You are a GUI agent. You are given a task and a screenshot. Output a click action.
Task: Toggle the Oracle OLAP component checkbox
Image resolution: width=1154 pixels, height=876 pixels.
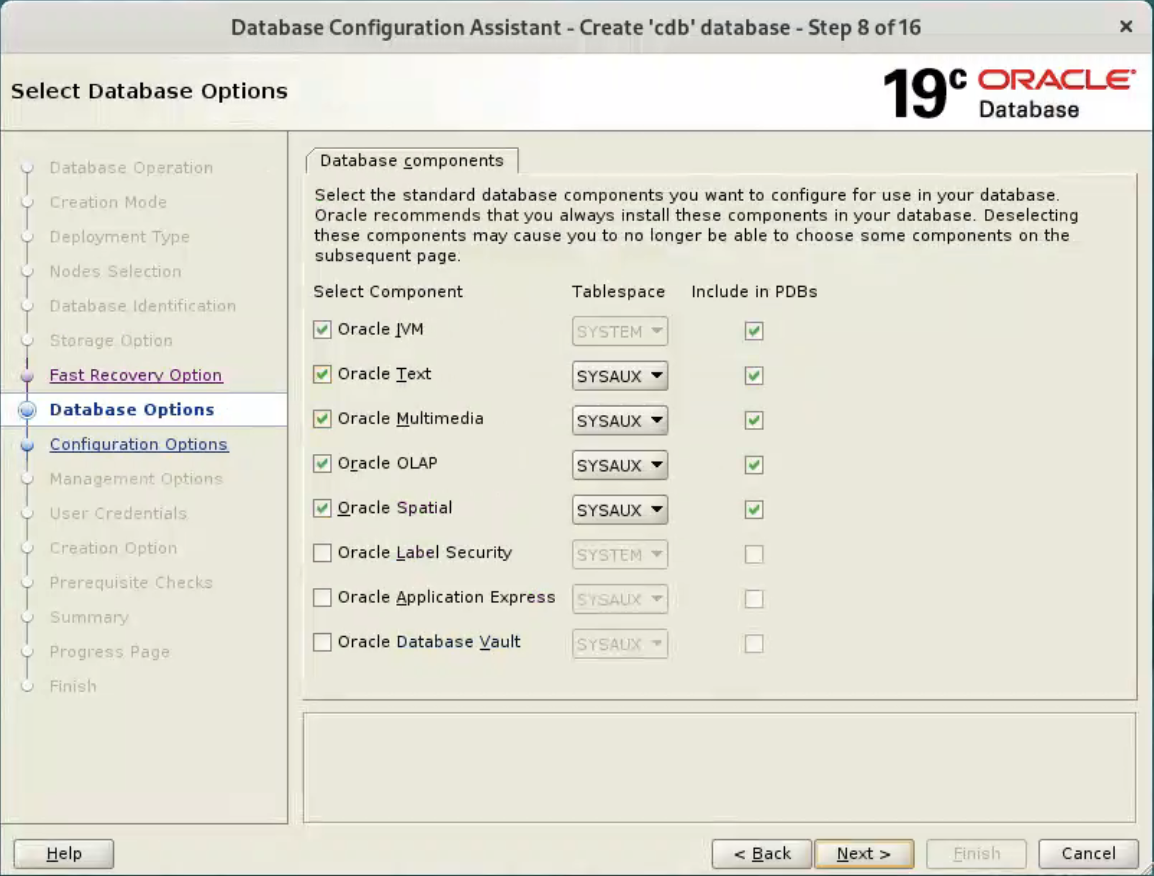coord(322,464)
